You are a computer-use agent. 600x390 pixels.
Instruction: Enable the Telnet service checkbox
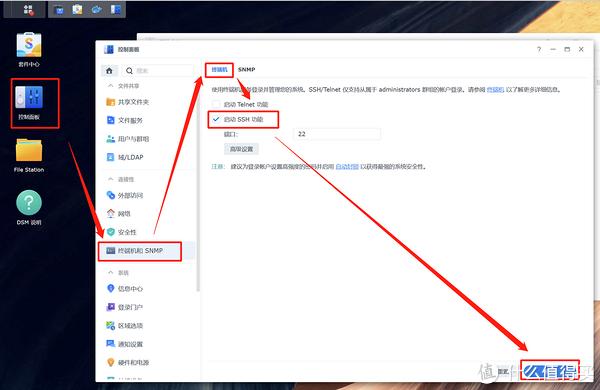[216, 104]
